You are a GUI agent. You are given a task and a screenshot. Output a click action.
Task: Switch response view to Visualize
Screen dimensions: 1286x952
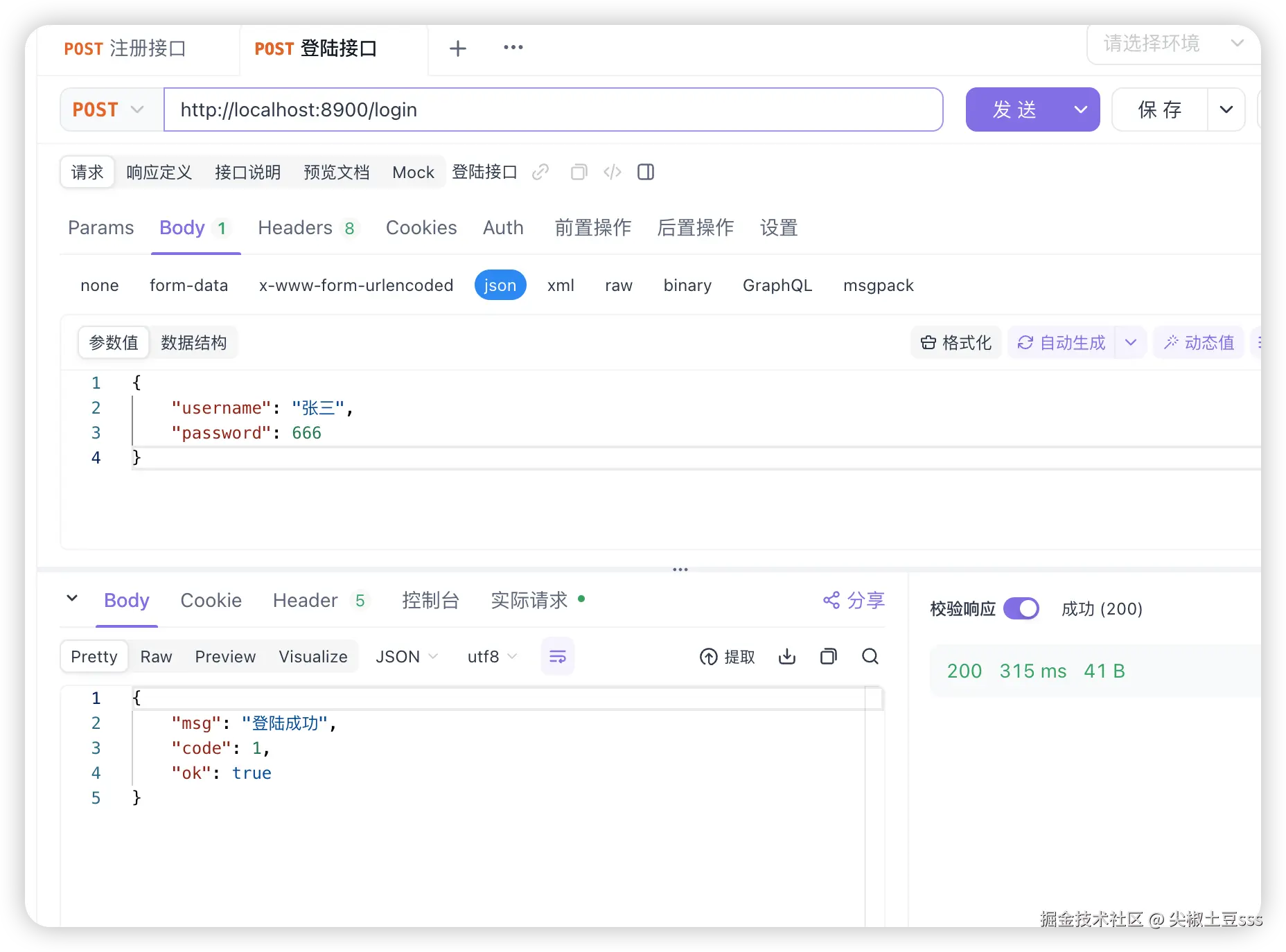pyautogui.click(x=313, y=657)
